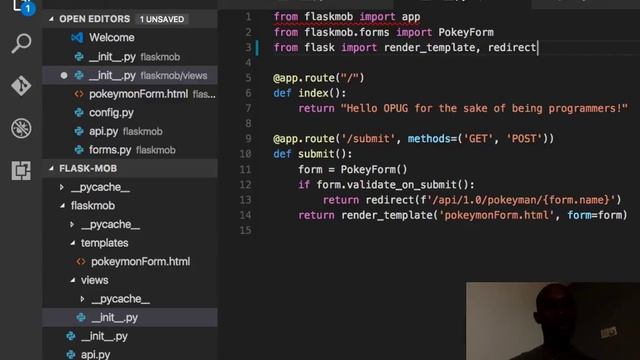Click 'def index():' function definition
The width and height of the screenshot is (640, 360).
(309, 93)
